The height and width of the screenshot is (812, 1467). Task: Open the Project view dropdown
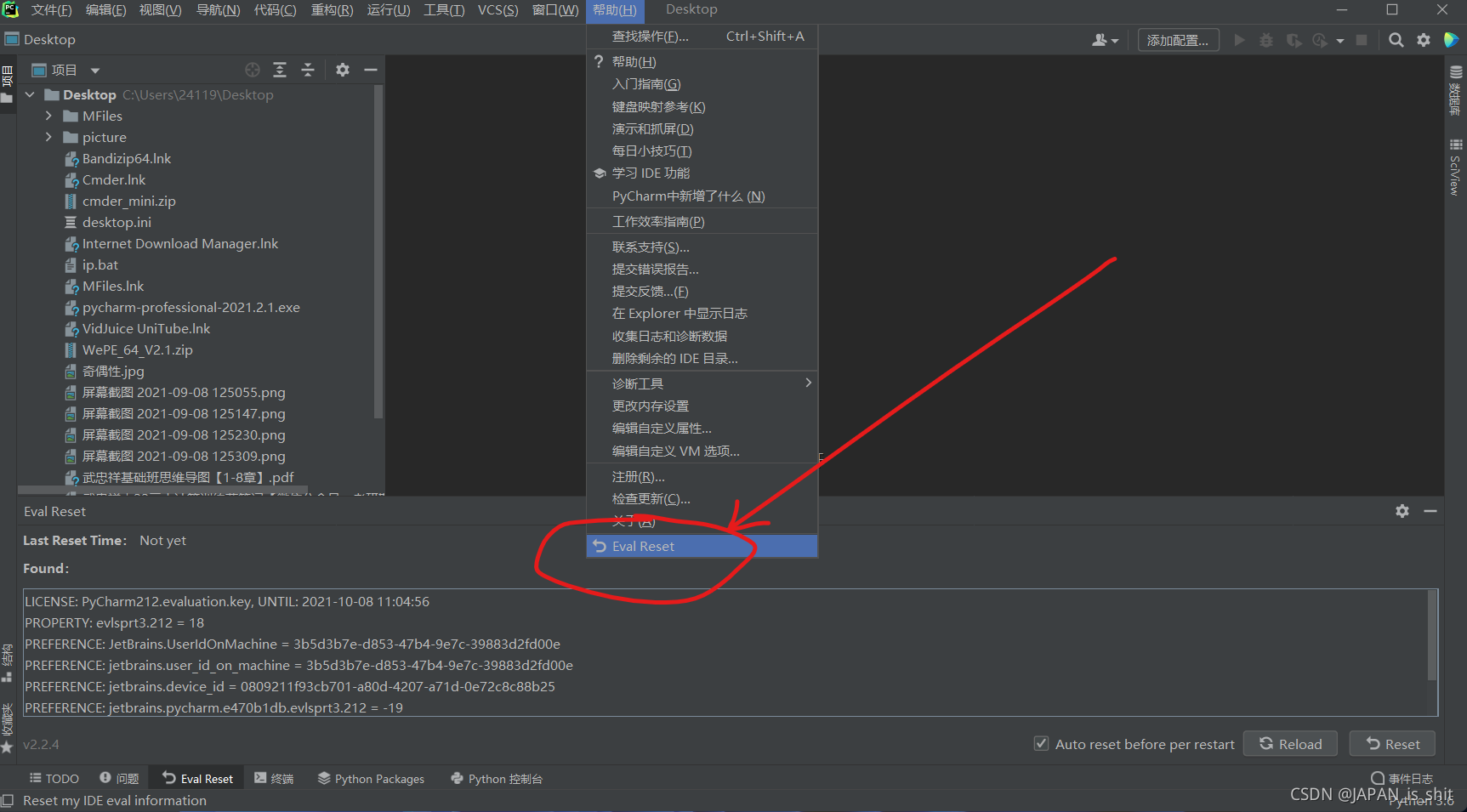pos(95,71)
